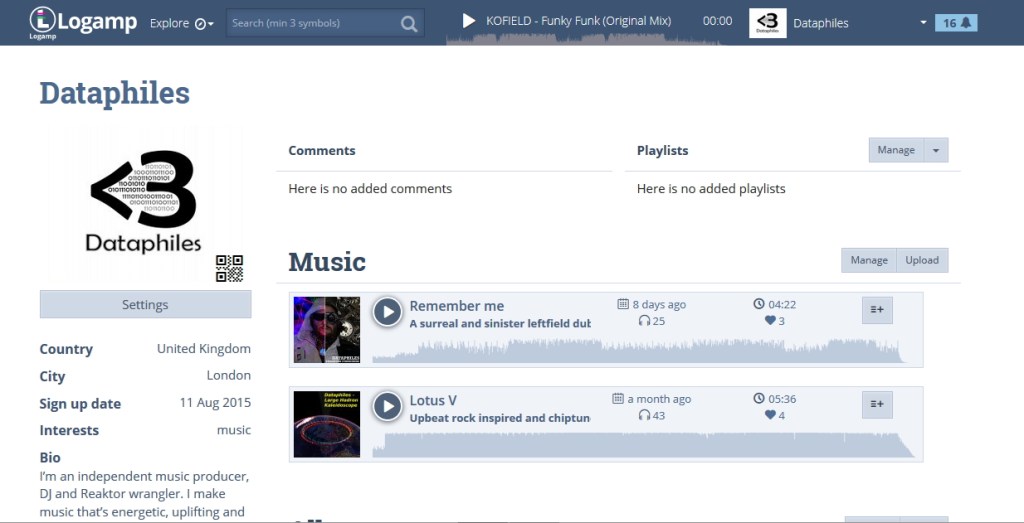This screenshot has height=523, width=1024.
Task: Open the Lotus V cover thumbnail
Action: coord(326,424)
